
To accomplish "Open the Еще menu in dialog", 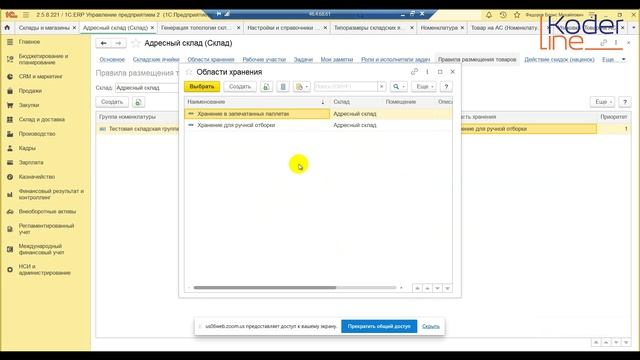I will coord(424,87).
